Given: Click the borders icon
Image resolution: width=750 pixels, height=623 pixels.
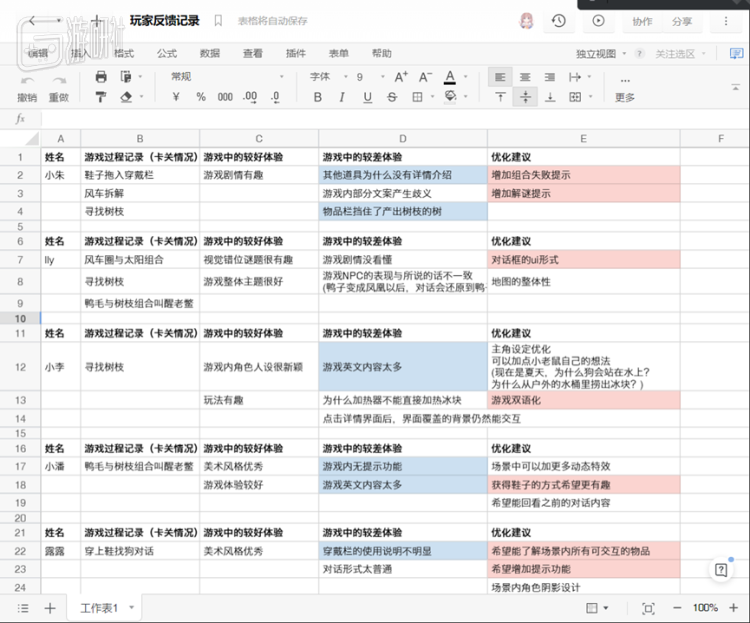Looking at the screenshot, I should tap(418, 97).
